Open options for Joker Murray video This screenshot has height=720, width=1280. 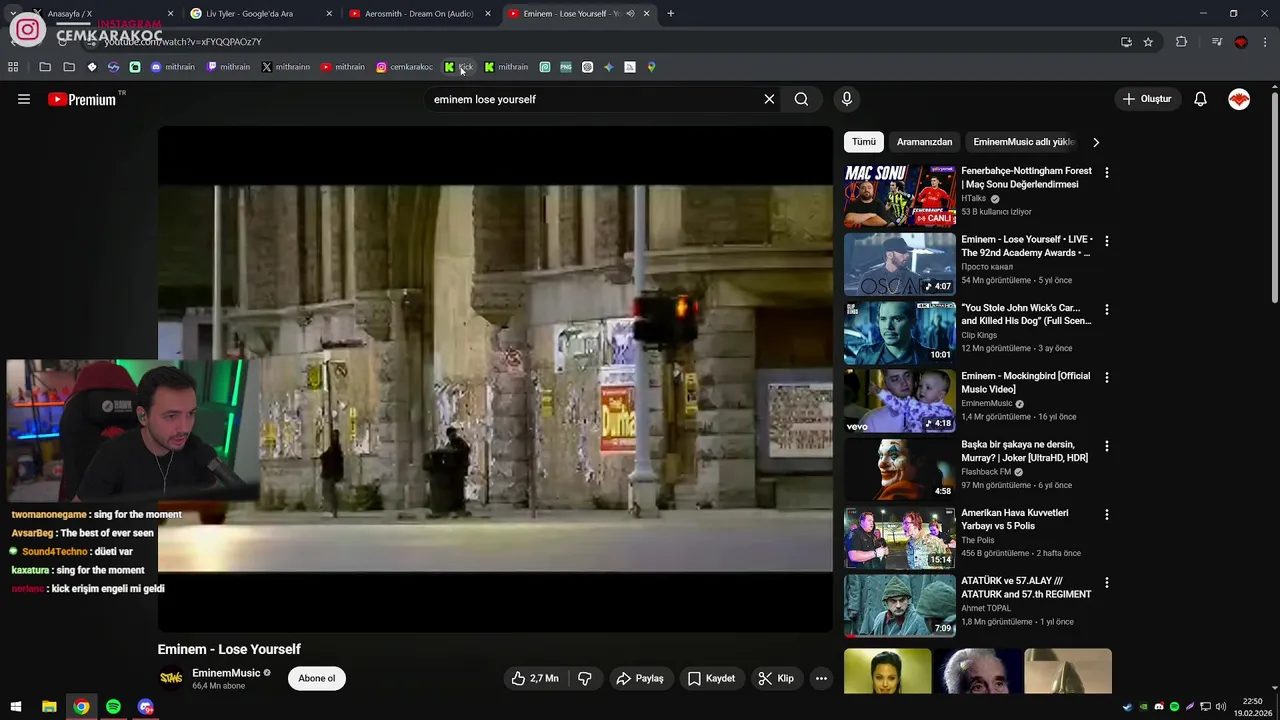point(1106,446)
